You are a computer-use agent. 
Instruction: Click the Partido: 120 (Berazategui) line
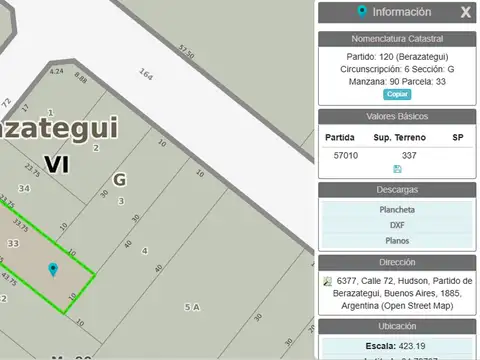(x=397, y=57)
